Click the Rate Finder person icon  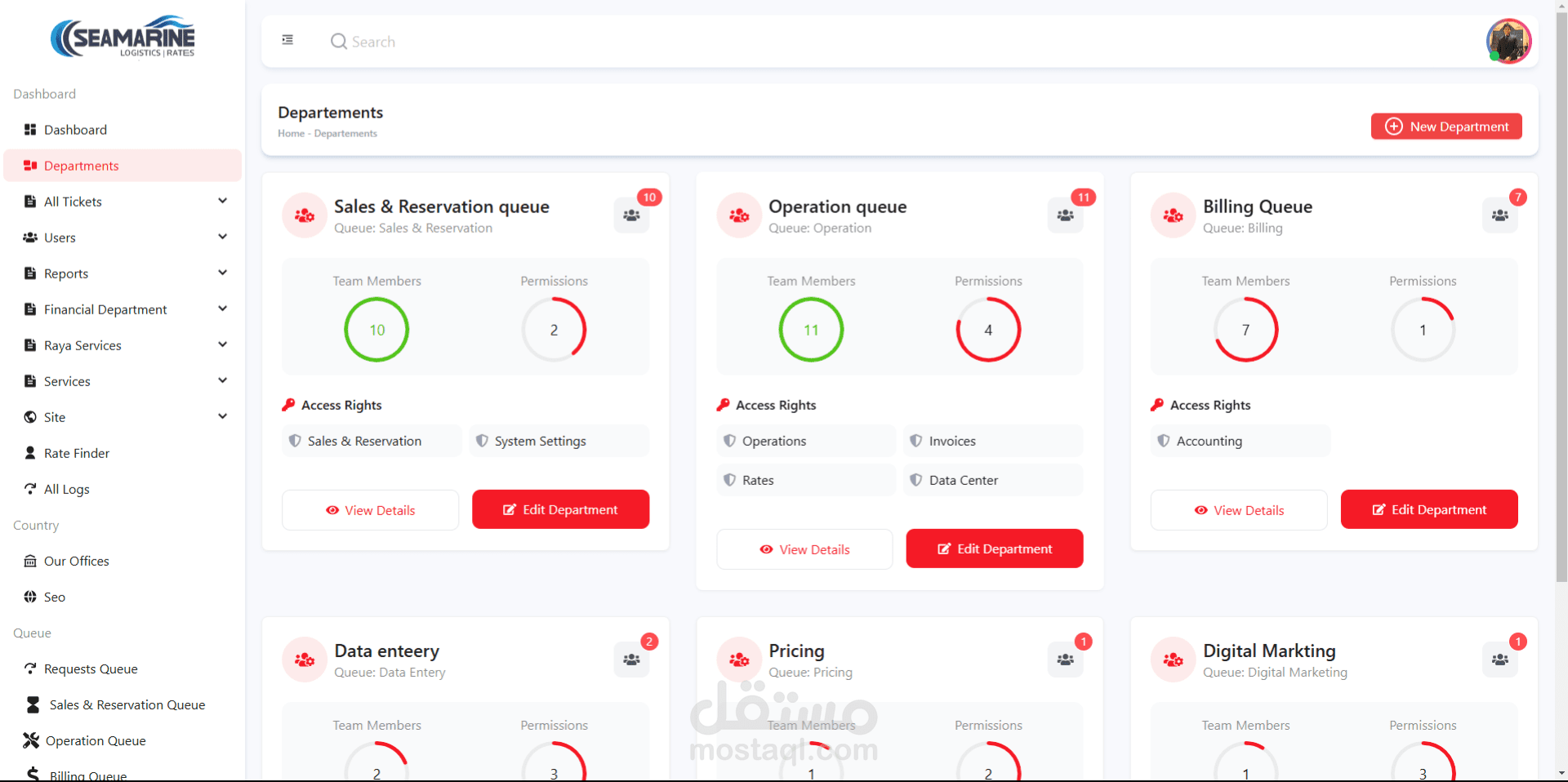(x=30, y=452)
